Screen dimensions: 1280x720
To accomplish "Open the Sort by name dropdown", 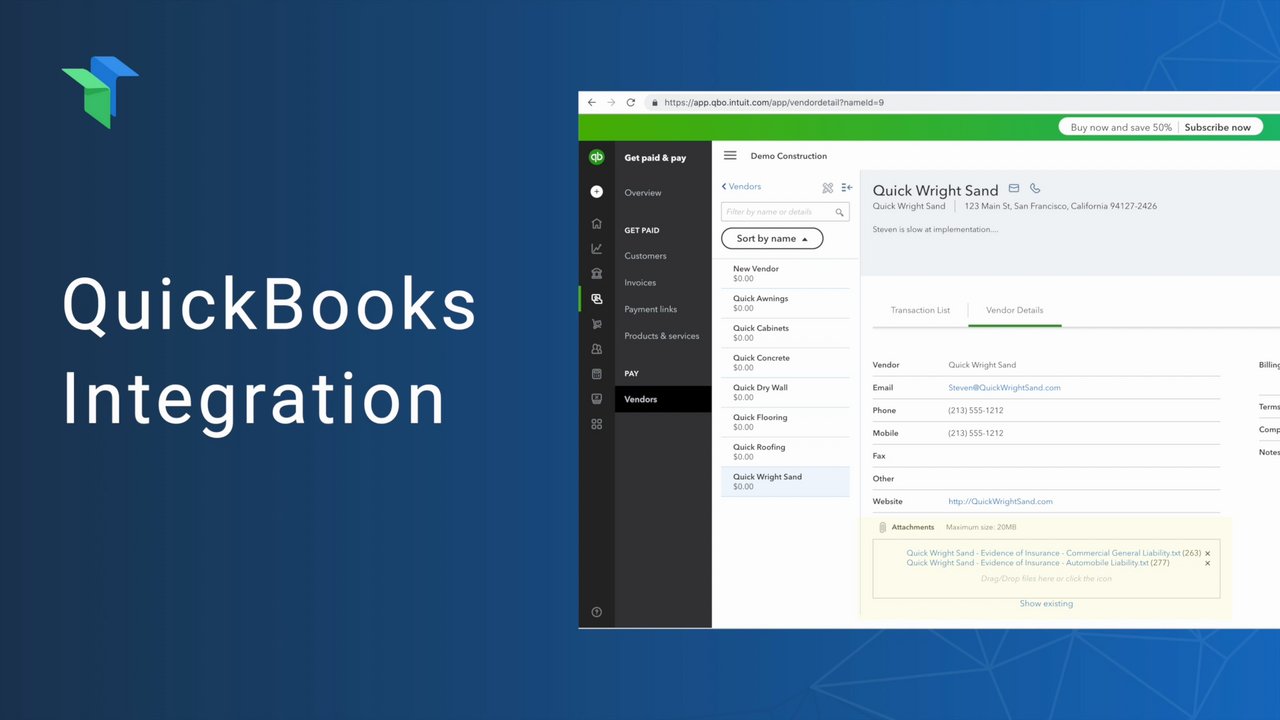I will pyautogui.click(x=772, y=239).
